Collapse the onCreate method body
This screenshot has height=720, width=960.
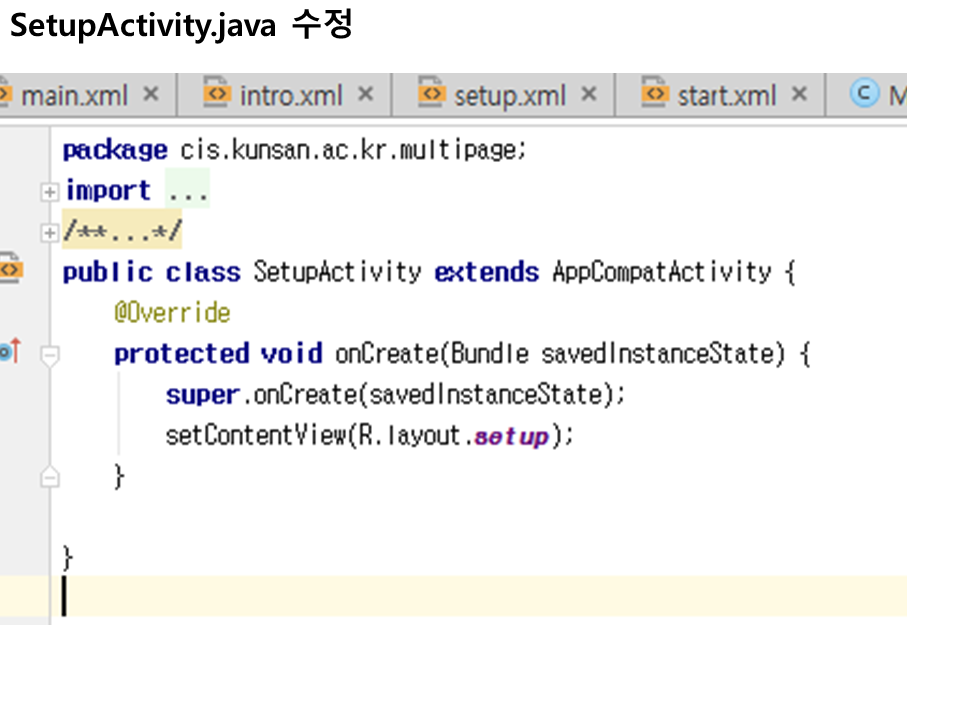point(49,354)
